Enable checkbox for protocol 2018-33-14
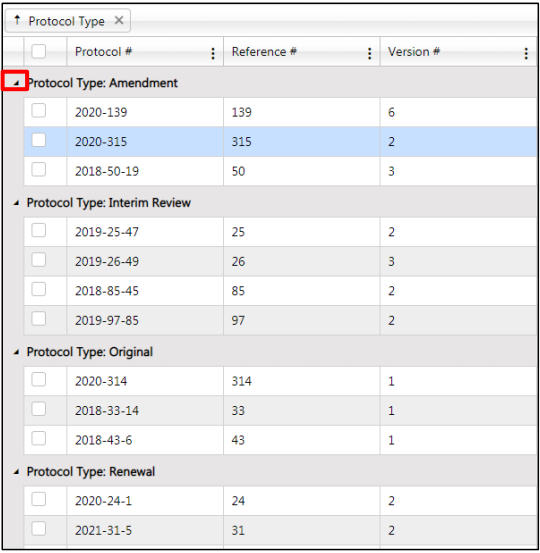 tap(38, 409)
